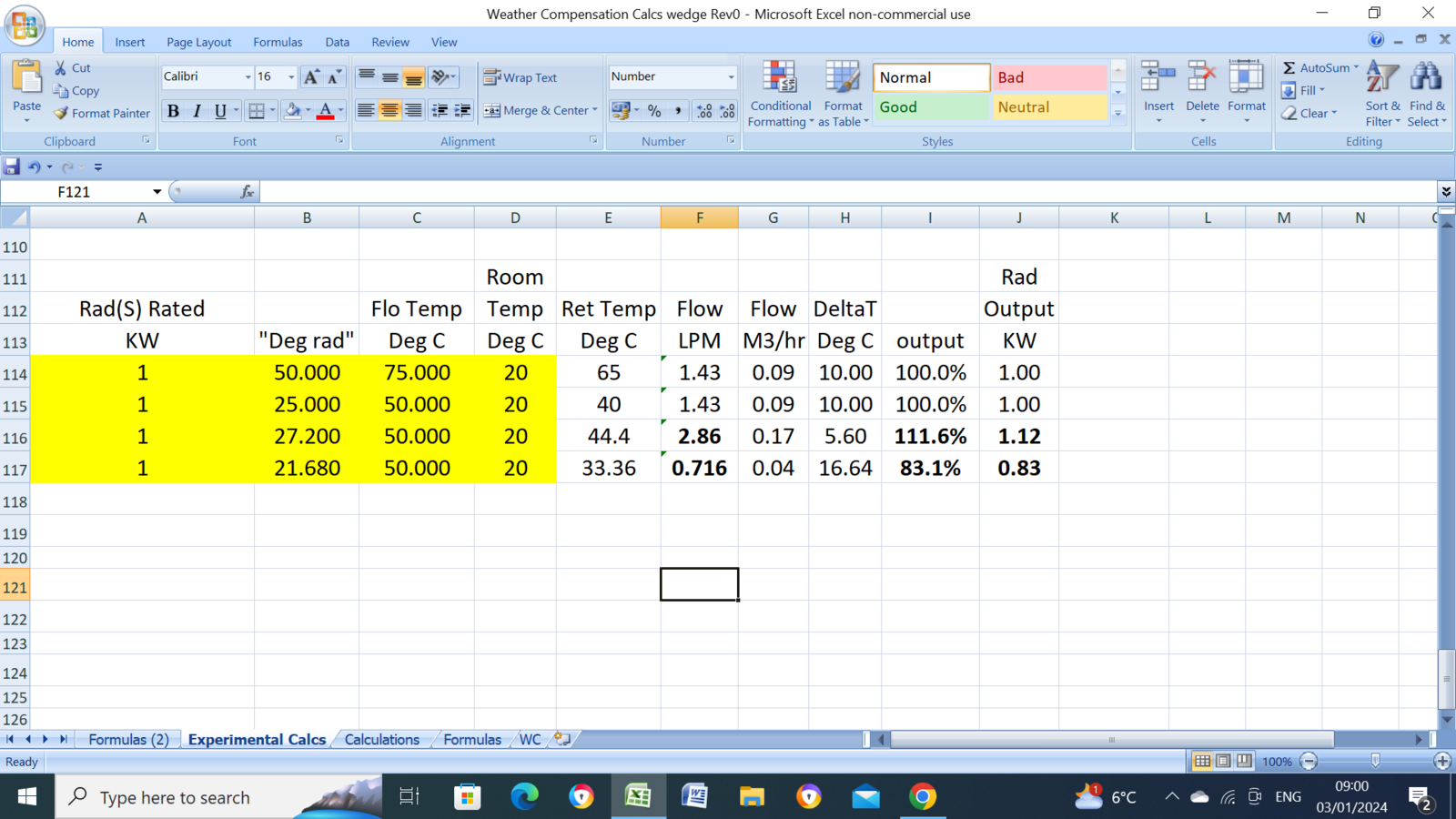This screenshot has width=1456, height=819.
Task: Expand the Name Box dropdown arrow
Action: (157, 192)
